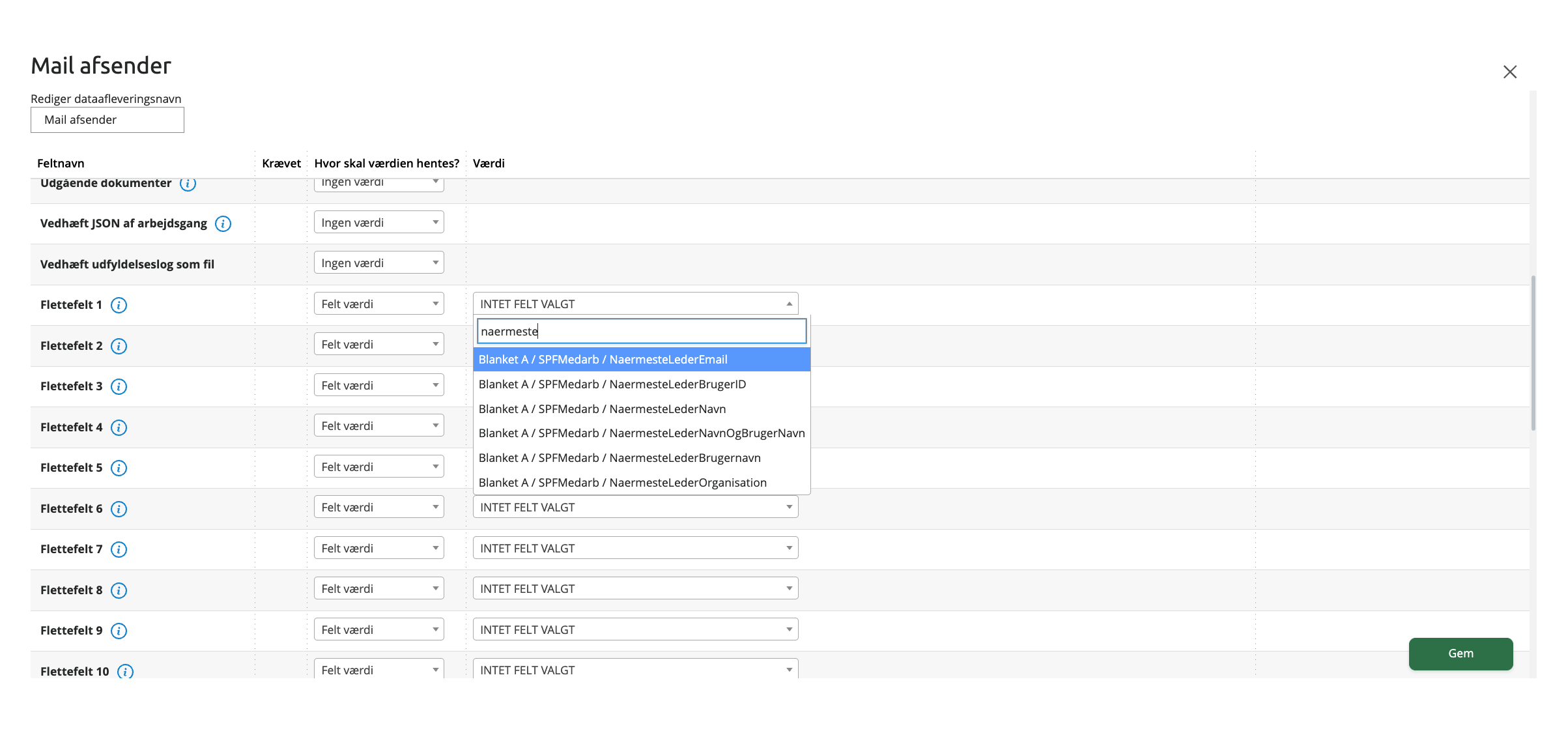Viewport: 1568px width, 746px height.
Task: Open Flettefelt 2 source dropdown
Action: (378, 344)
